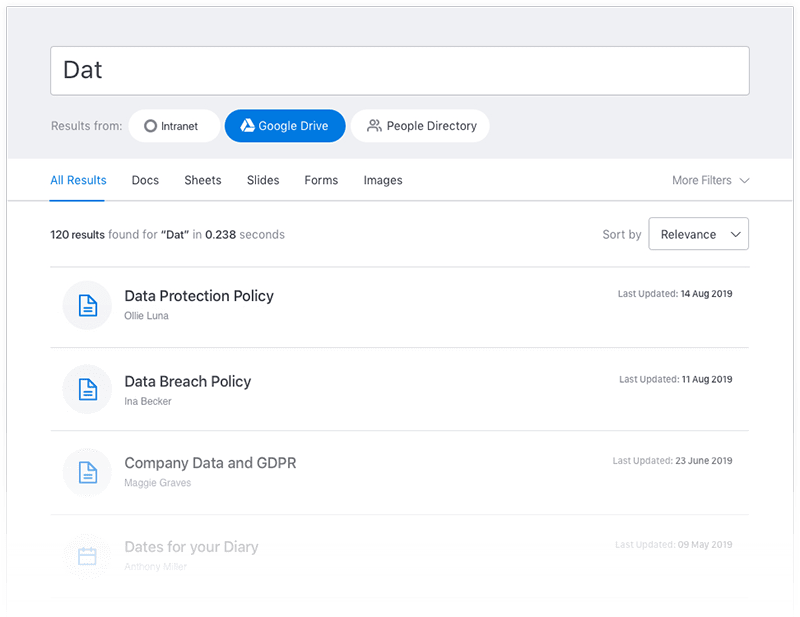Toggle the People Directory results source
800x617 pixels.
coord(420,126)
